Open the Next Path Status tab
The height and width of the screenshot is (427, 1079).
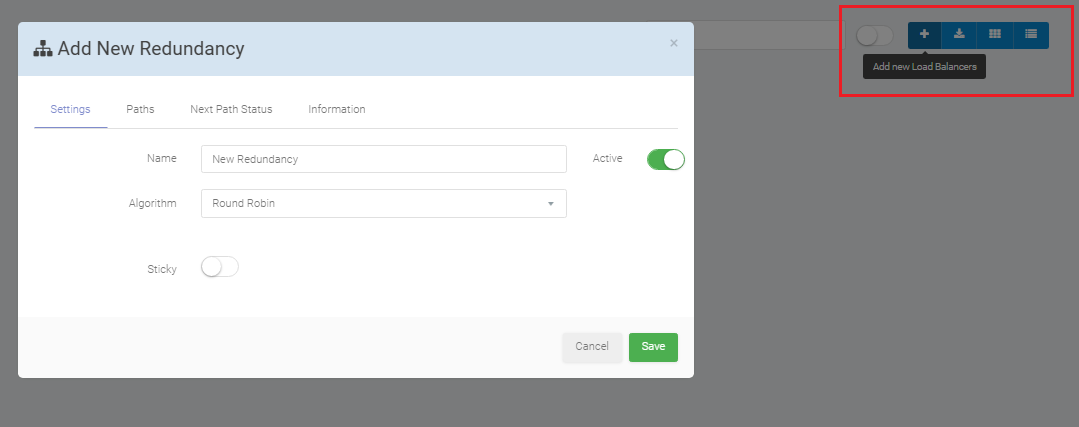[231, 109]
